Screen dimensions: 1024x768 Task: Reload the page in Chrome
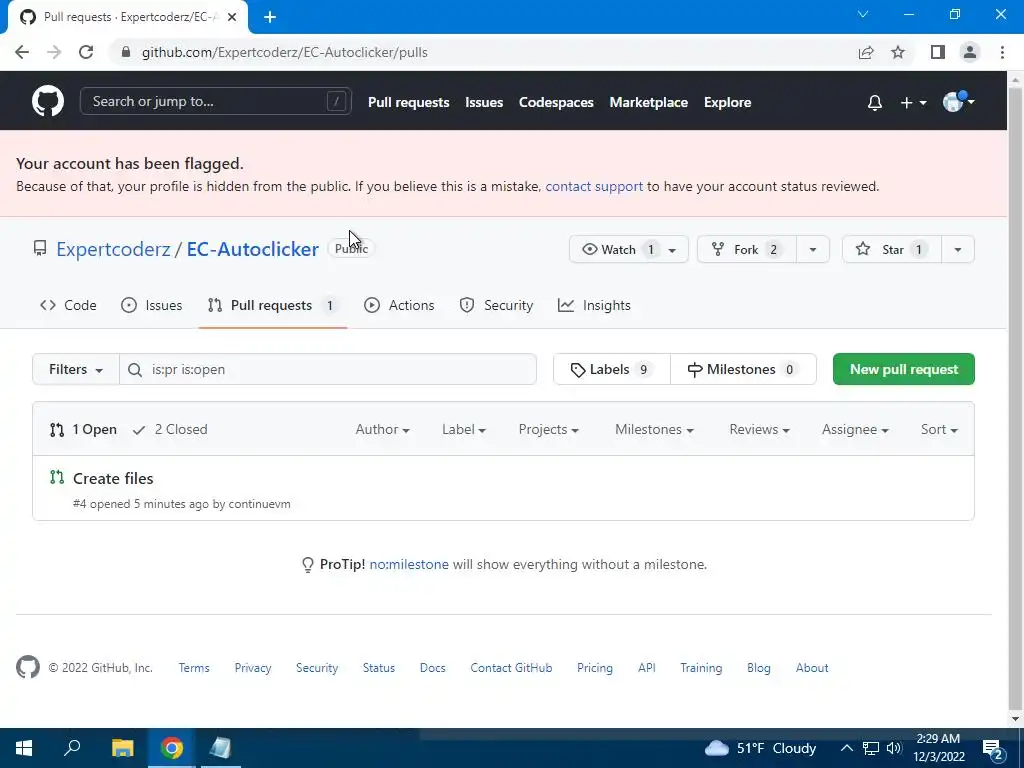(x=86, y=52)
